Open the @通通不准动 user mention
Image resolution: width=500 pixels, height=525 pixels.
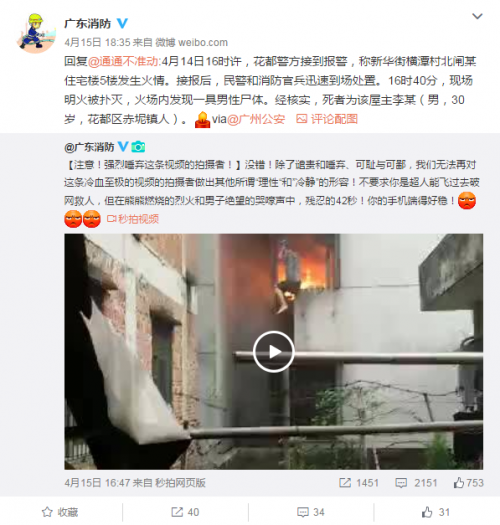[124, 62]
